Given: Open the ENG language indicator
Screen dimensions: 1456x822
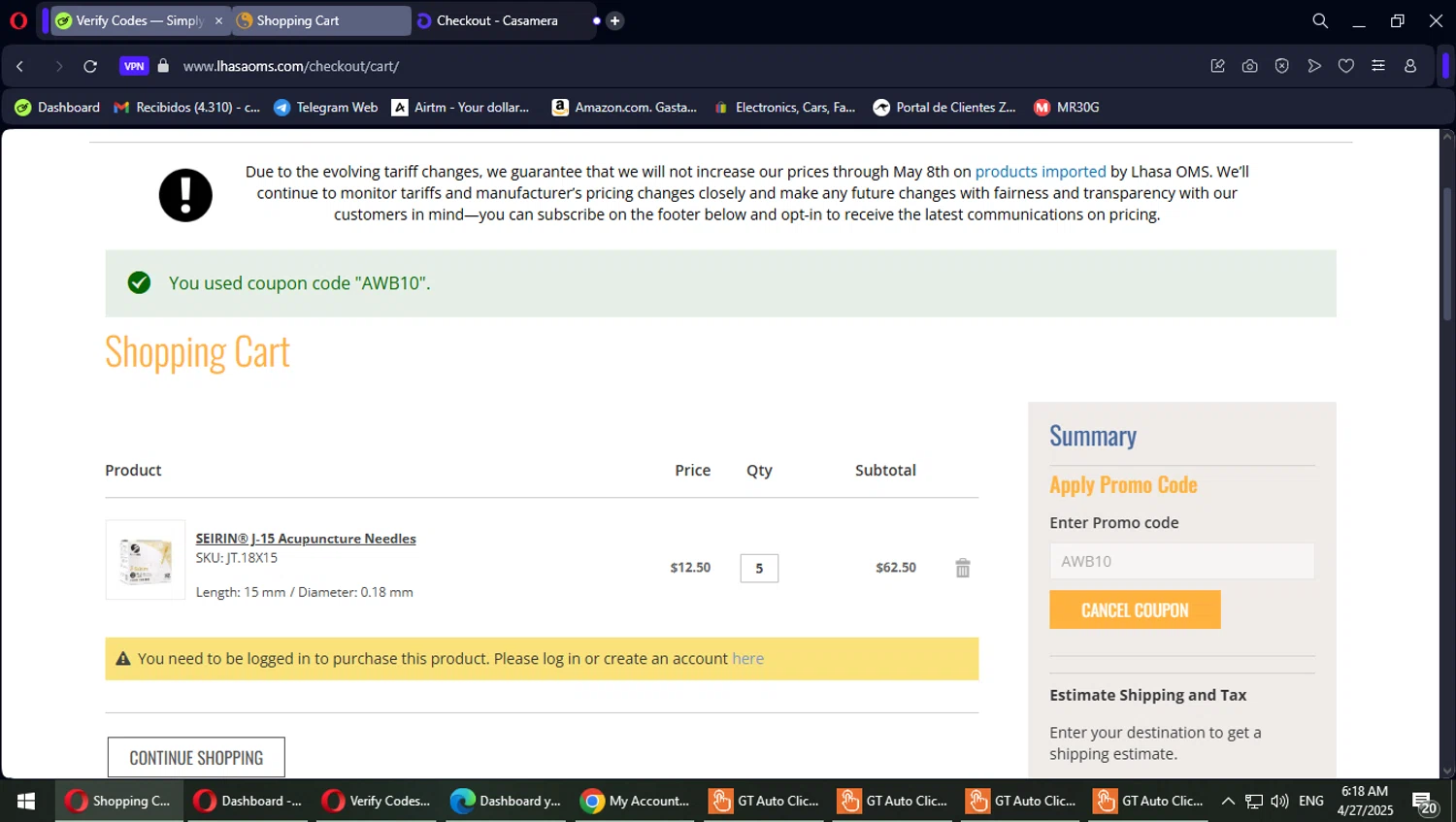Looking at the screenshot, I should (1311, 801).
